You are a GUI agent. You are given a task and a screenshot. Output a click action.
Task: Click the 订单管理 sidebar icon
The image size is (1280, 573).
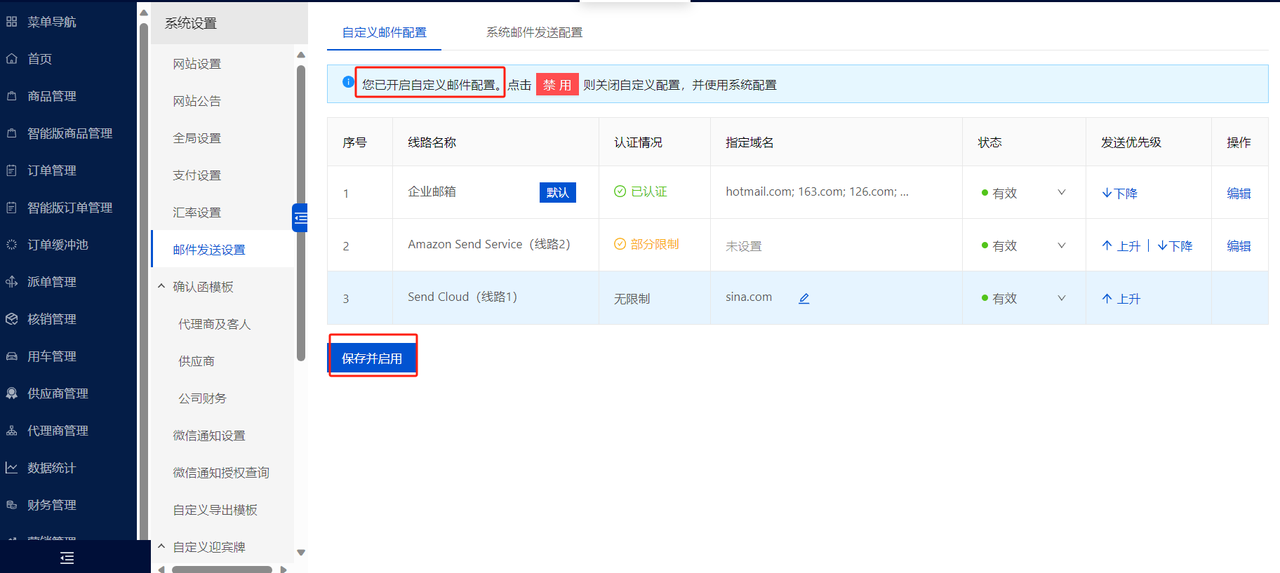click(x=12, y=171)
